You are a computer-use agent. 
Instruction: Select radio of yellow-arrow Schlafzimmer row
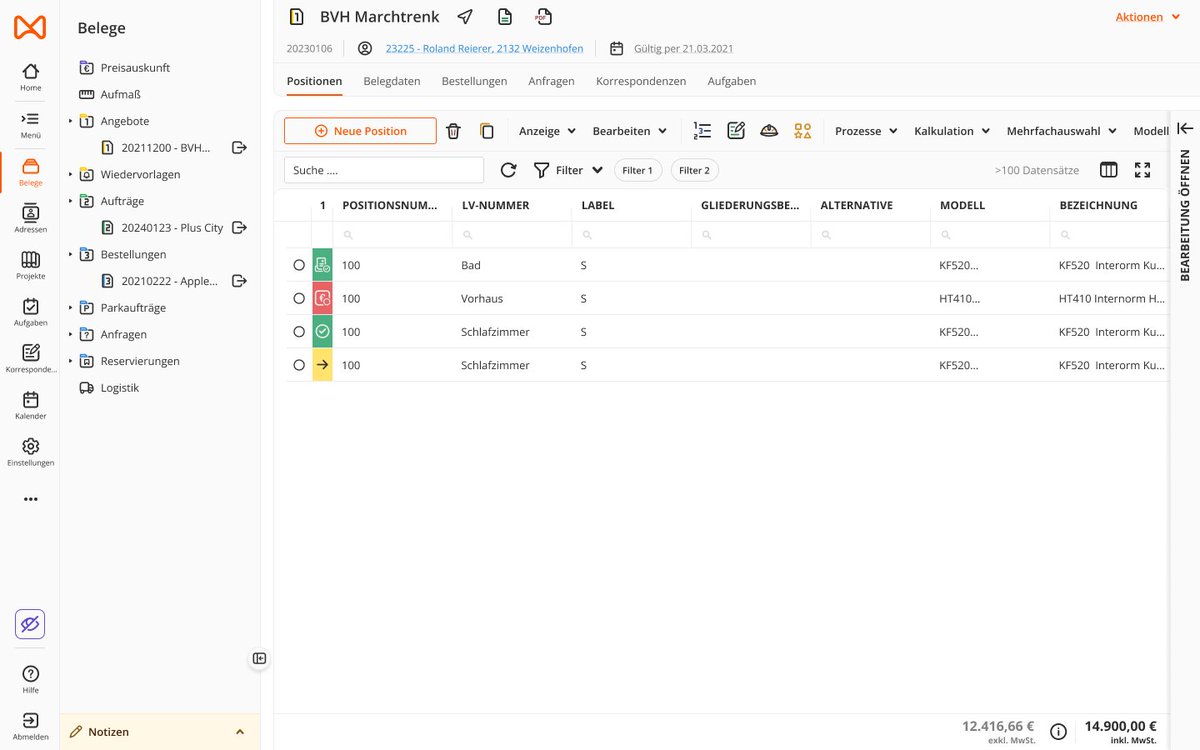(x=299, y=365)
